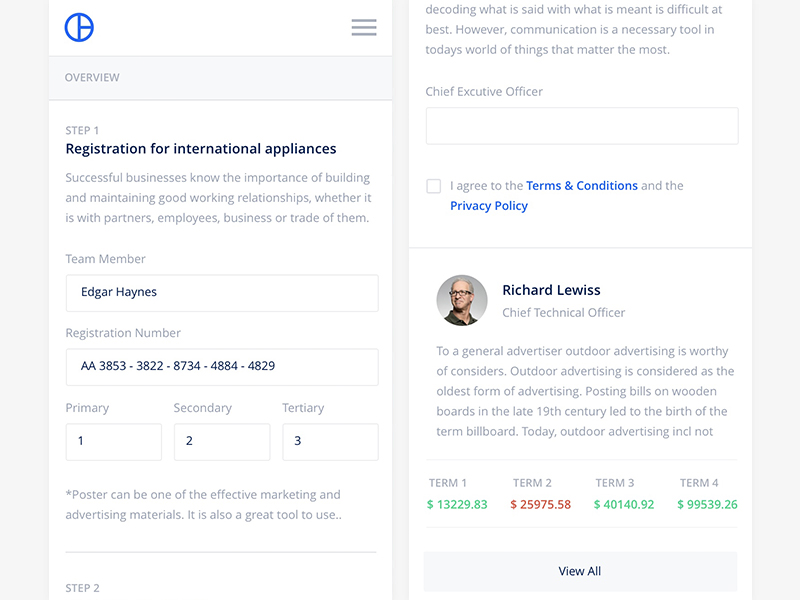Click the blue circular logo icon

click(x=79, y=28)
